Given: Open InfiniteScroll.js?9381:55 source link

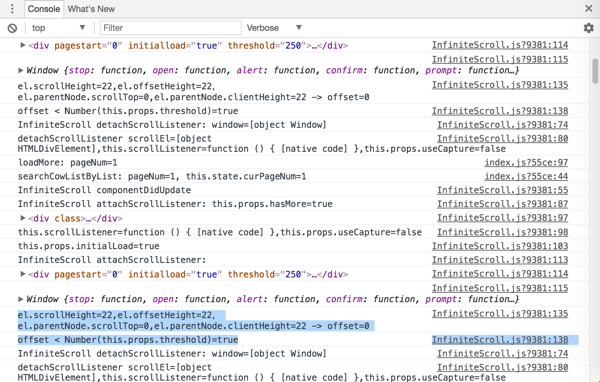Looking at the screenshot, I should 502,190.
